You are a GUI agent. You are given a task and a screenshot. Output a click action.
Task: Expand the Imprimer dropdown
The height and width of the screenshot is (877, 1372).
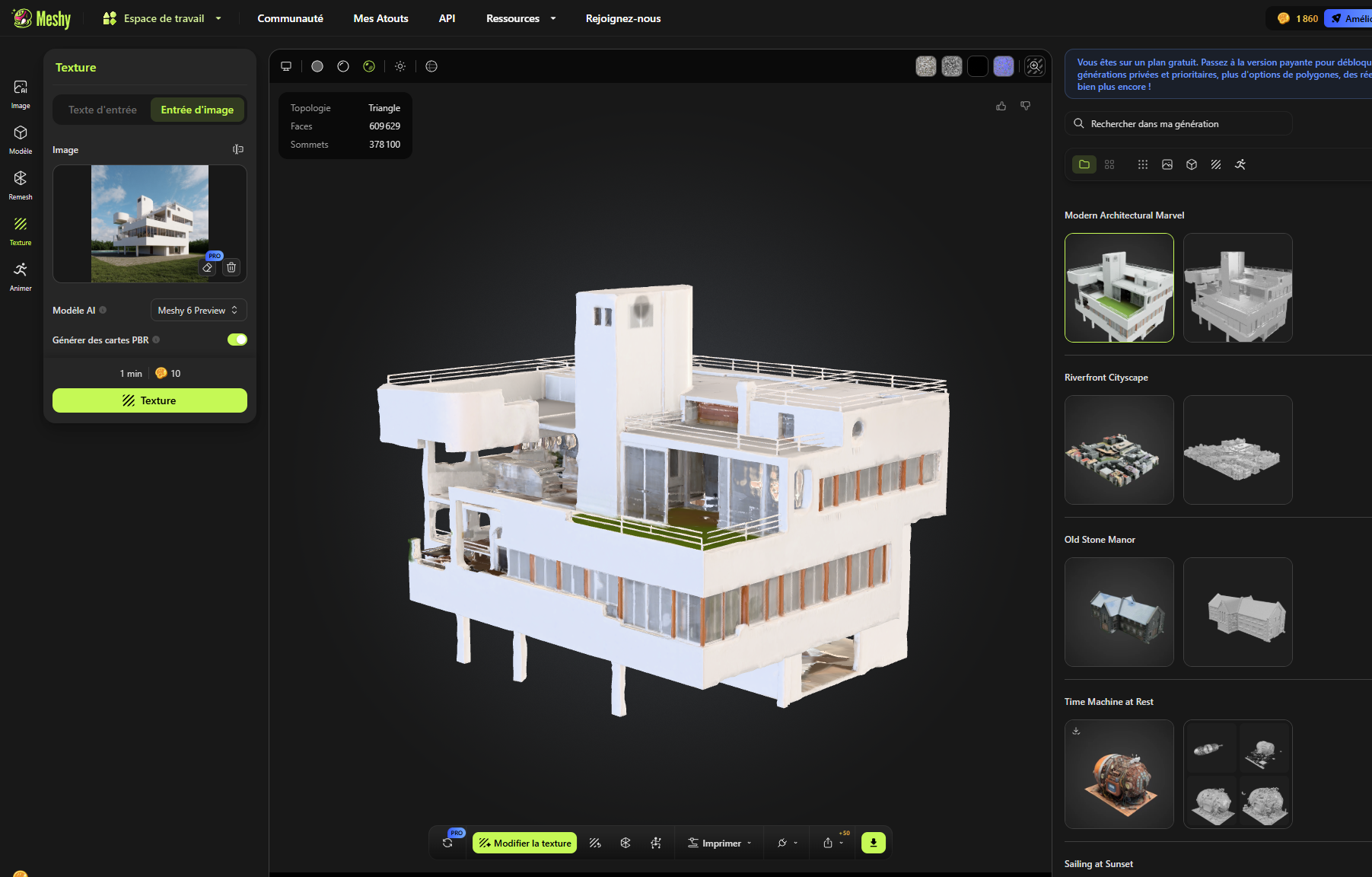pos(719,843)
